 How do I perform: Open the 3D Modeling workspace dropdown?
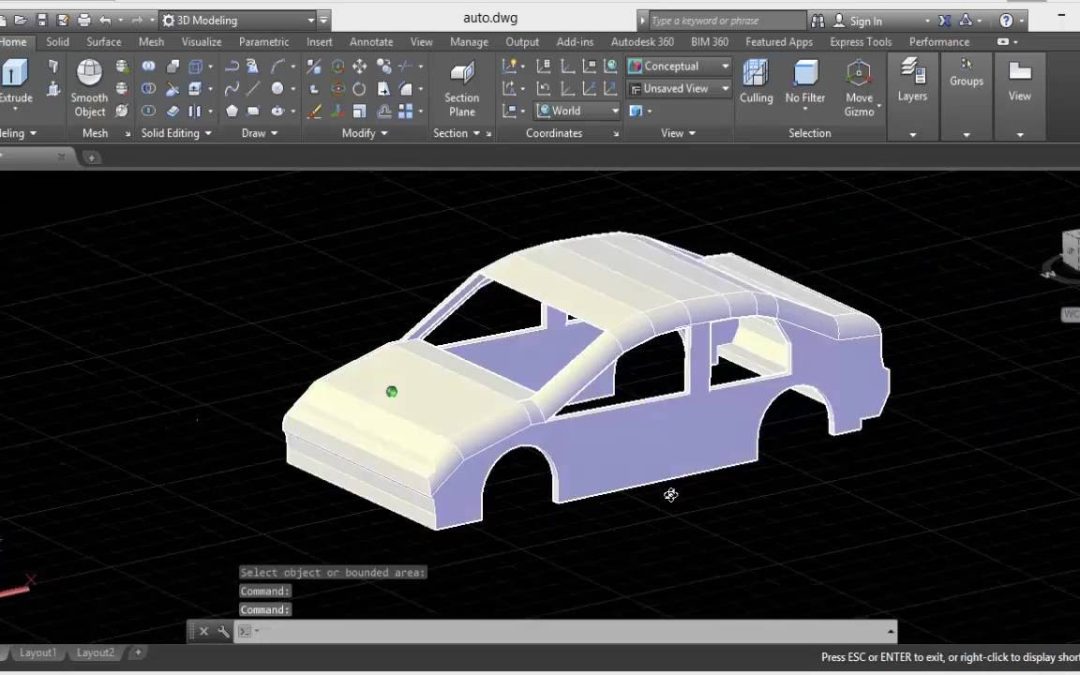point(238,20)
